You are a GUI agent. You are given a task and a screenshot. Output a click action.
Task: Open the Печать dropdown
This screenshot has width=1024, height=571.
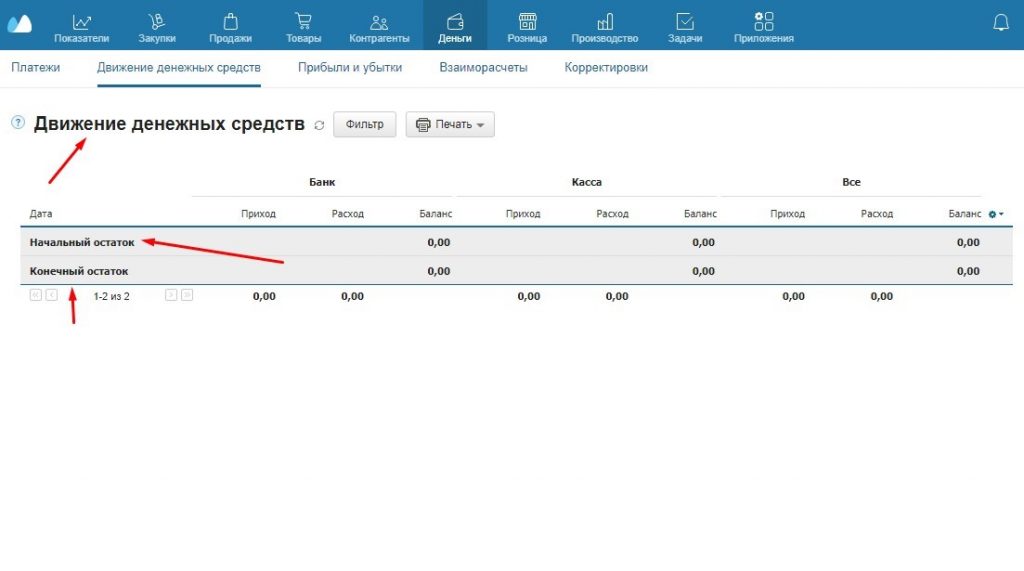pyautogui.click(x=450, y=124)
